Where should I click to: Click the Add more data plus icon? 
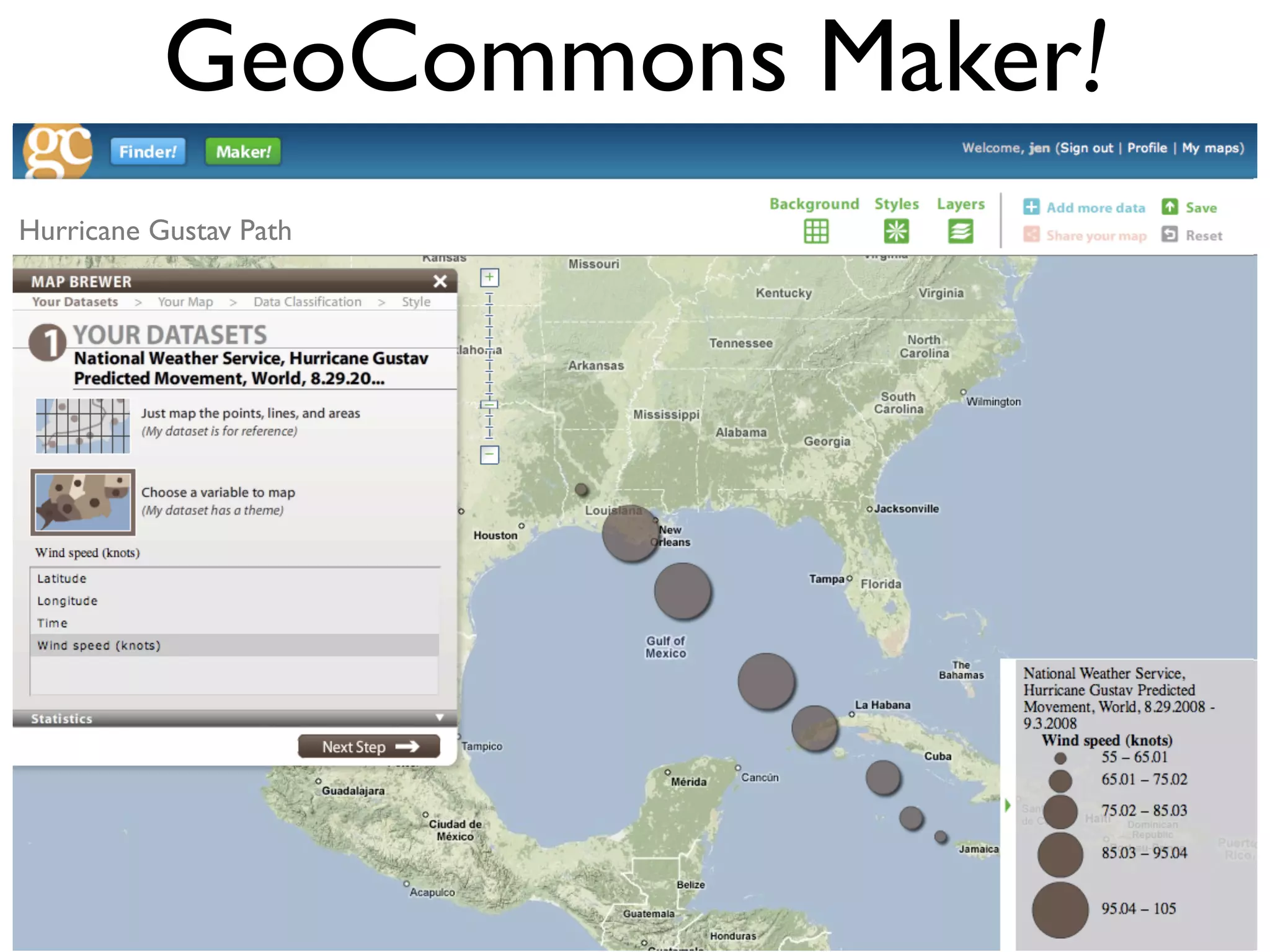tap(1031, 207)
